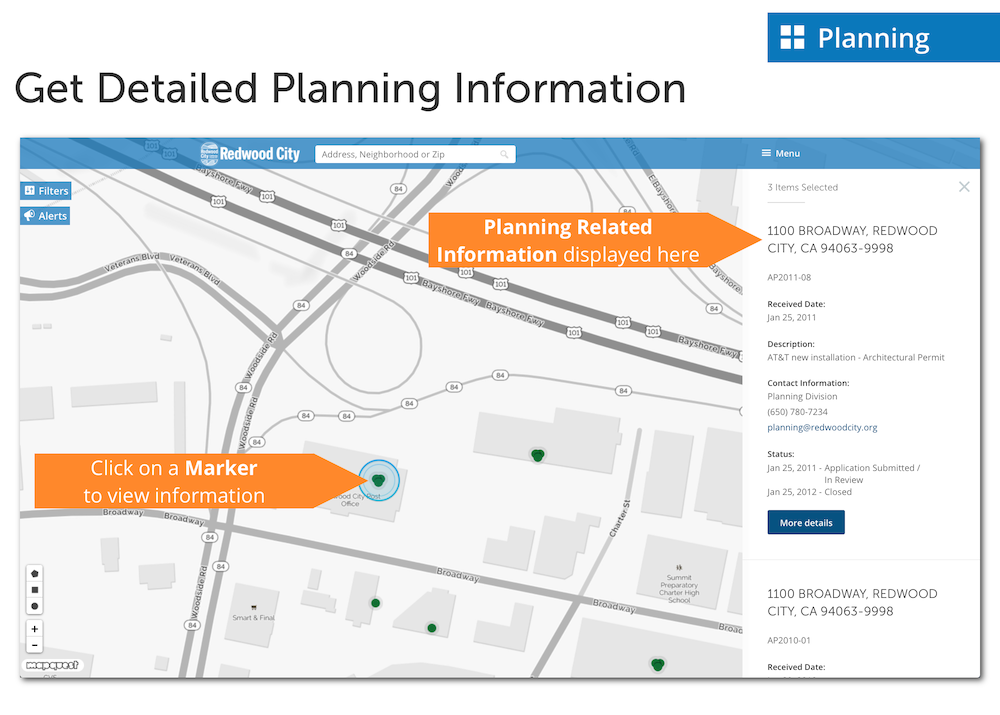Select the polygon draw tool
The height and width of the screenshot is (715, 1000).
34,573
